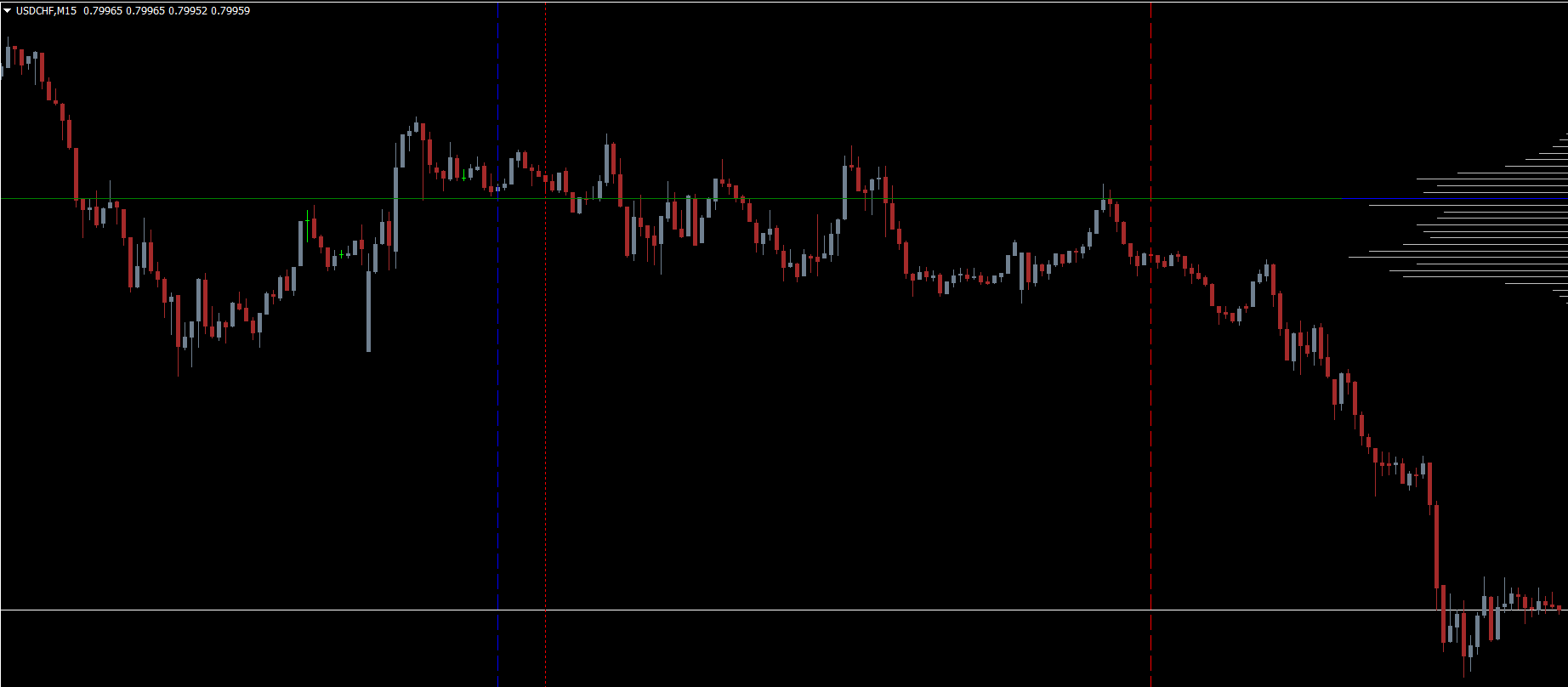Viewport: 1568px width, 687px height.
Task: Click the last candle at the chart's right edge
Action: (1559, 607)
